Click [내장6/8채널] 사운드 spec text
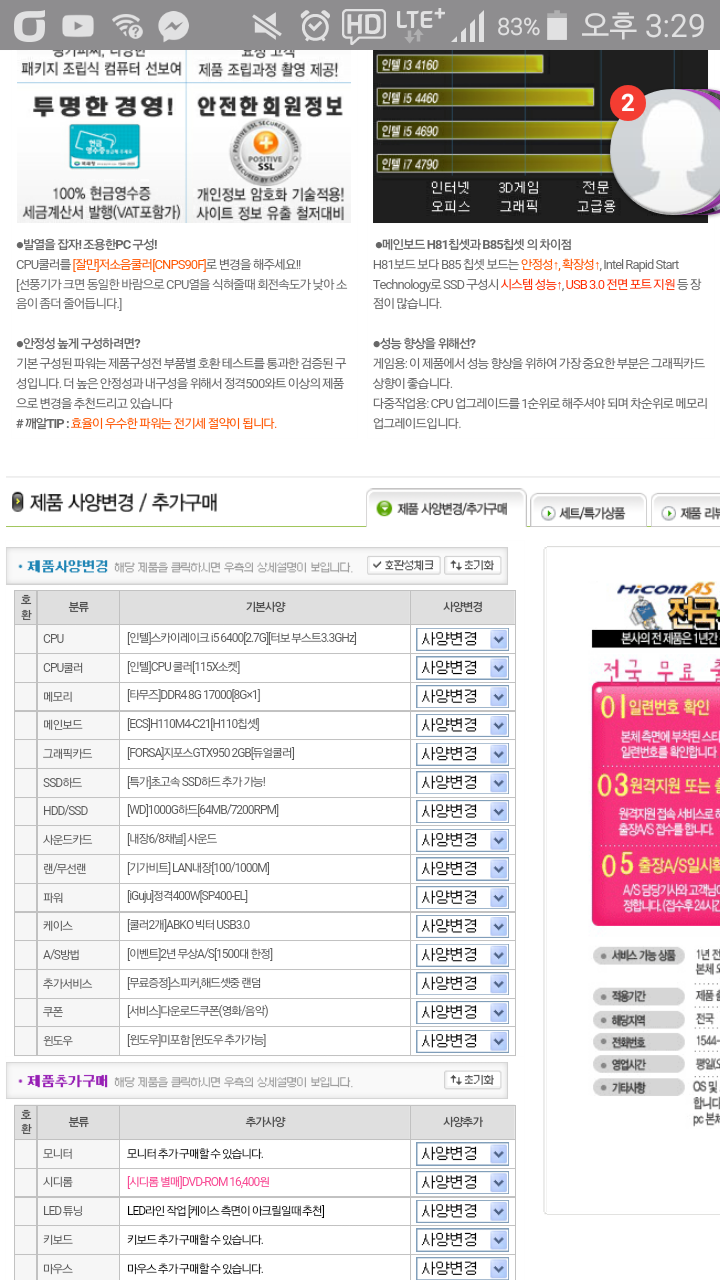 [x=171, y=840]
